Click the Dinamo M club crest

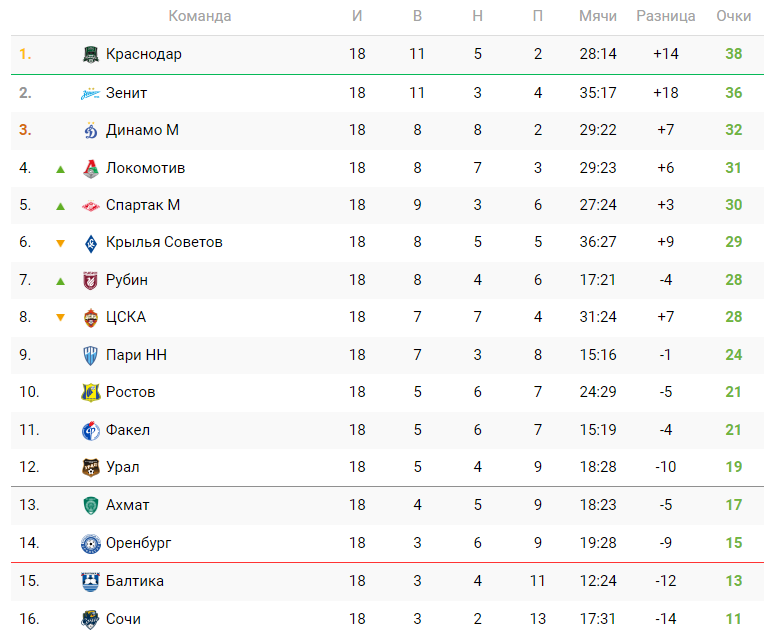point(91,130)
